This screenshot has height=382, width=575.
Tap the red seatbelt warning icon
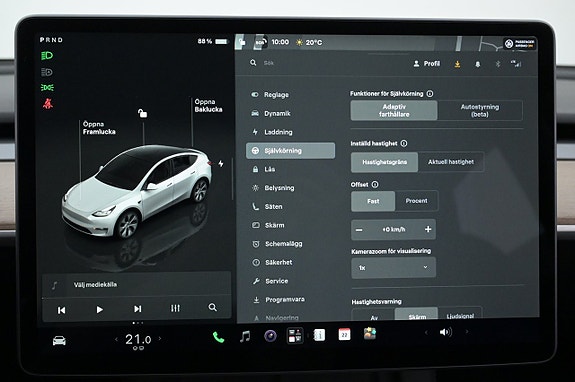click(48, 104)
